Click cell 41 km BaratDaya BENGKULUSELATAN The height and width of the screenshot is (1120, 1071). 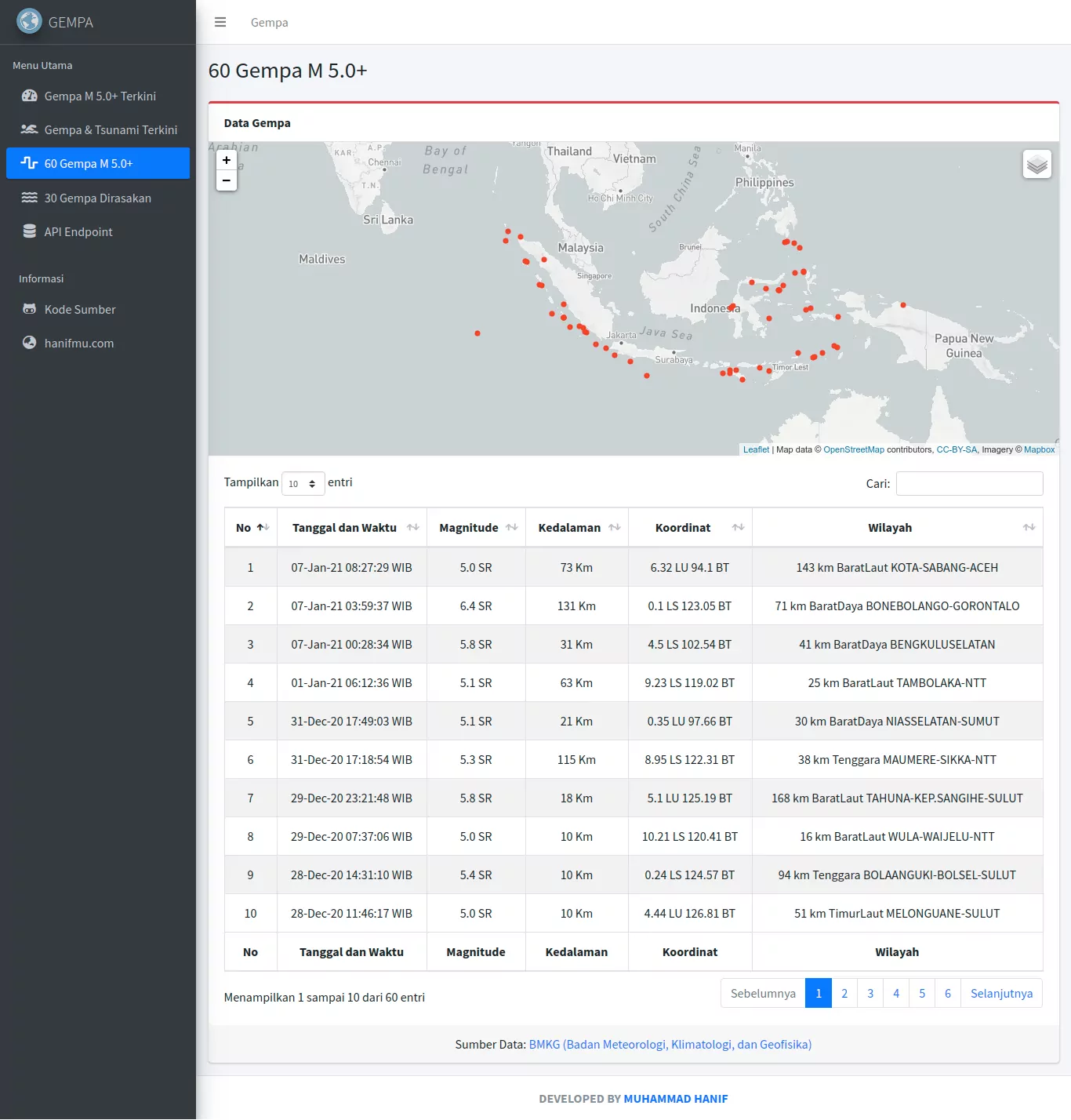[897, 644]
